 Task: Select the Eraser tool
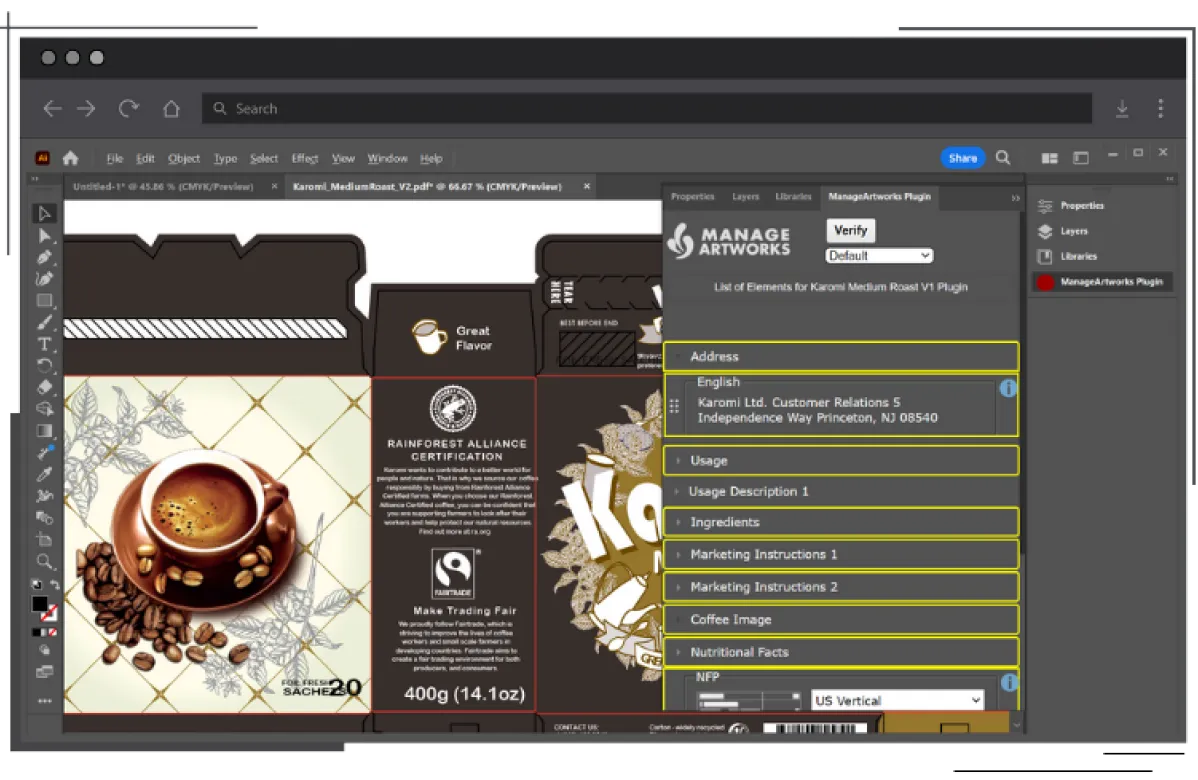[x=44, y=387]
